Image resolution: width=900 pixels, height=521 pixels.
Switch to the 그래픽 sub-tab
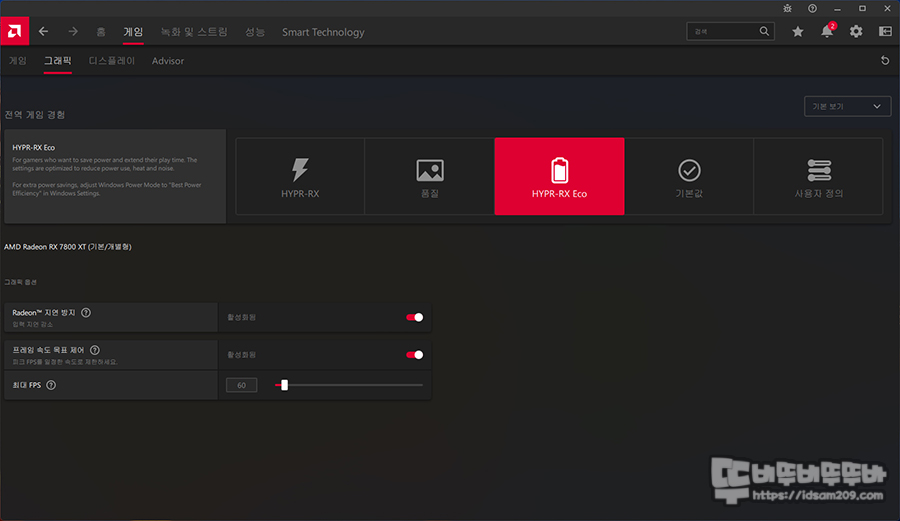[x=58, y=61]
